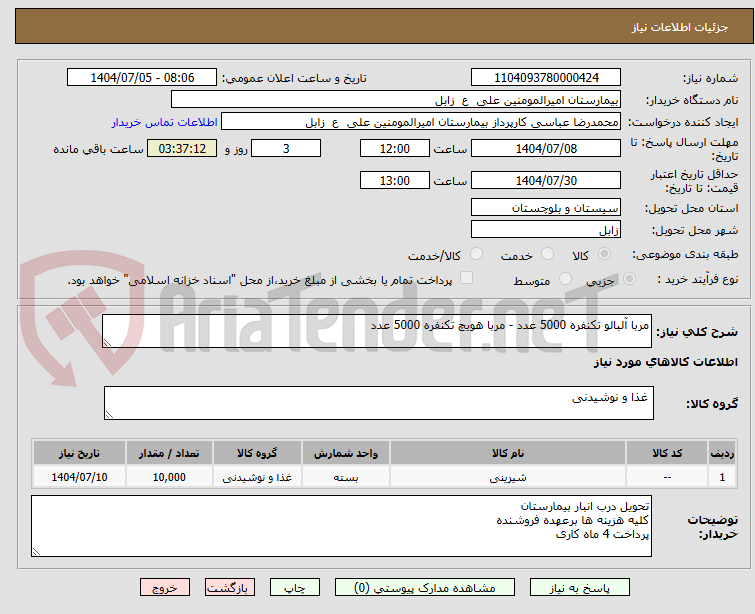755x614 pixels.
Task: Click the response deadline date 1404/07/08 field
Action: click(546, 149)
